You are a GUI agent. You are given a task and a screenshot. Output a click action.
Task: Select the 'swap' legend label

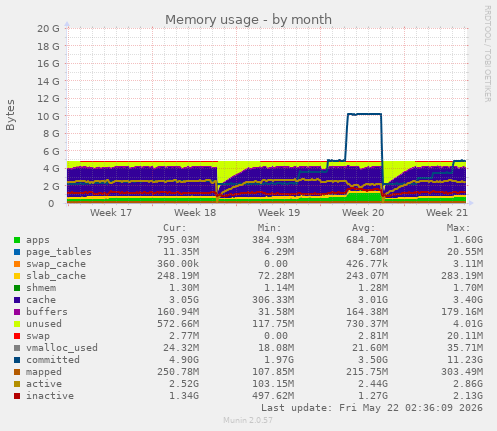[38, 336]
